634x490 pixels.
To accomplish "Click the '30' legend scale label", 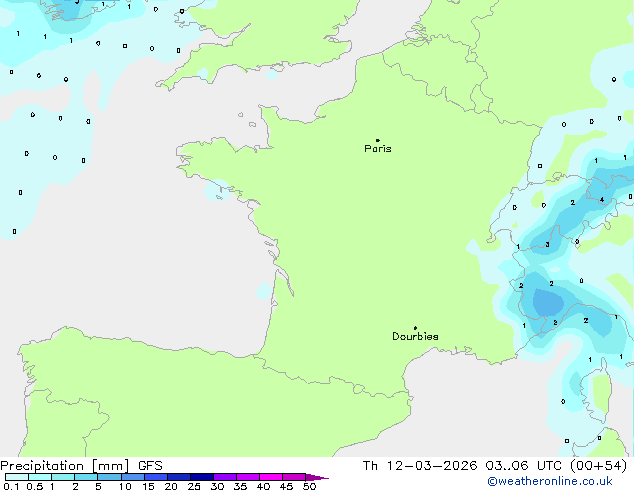I will 217,486.
